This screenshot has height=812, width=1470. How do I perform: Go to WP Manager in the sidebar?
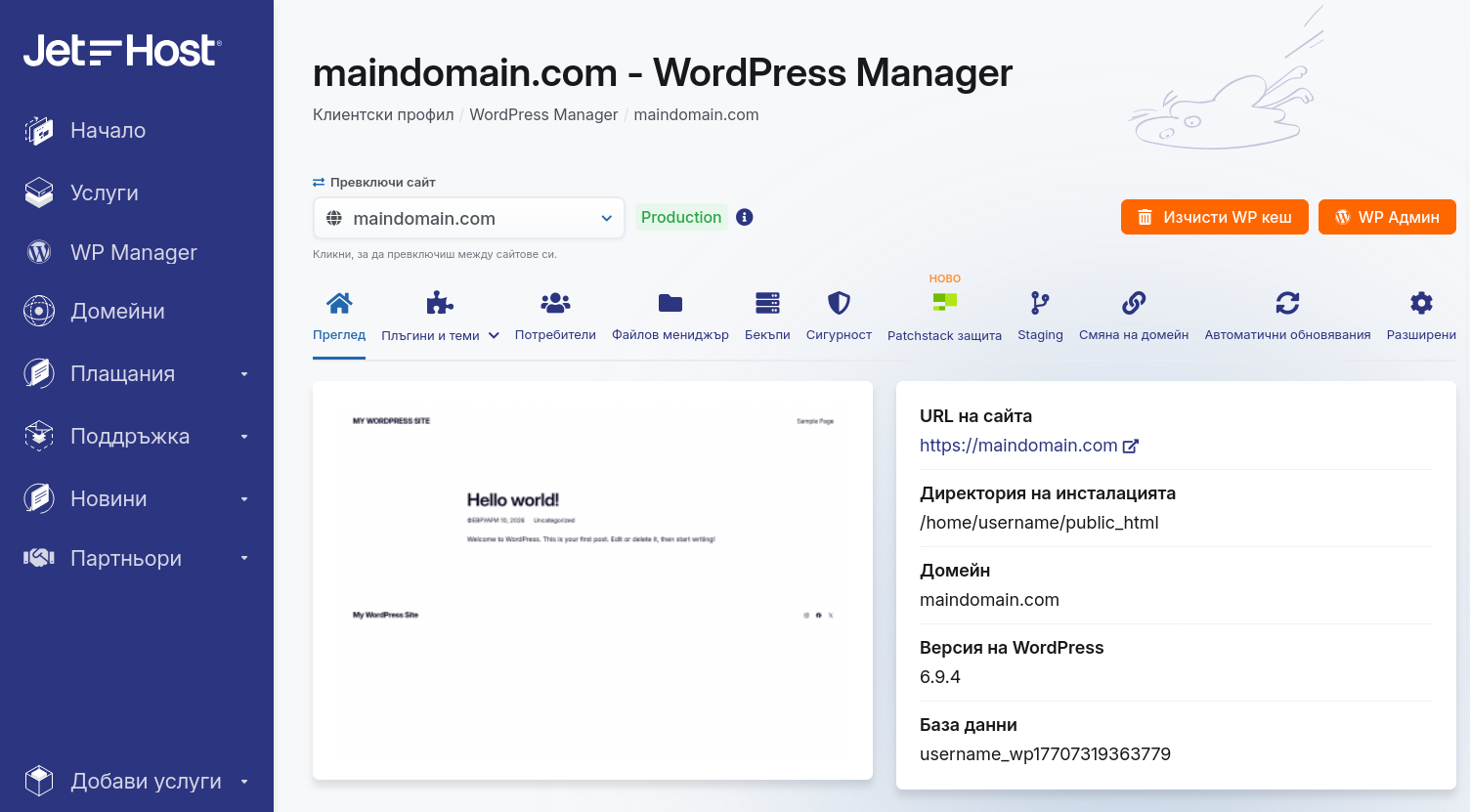pyautogui.click(x=133, y=252)
